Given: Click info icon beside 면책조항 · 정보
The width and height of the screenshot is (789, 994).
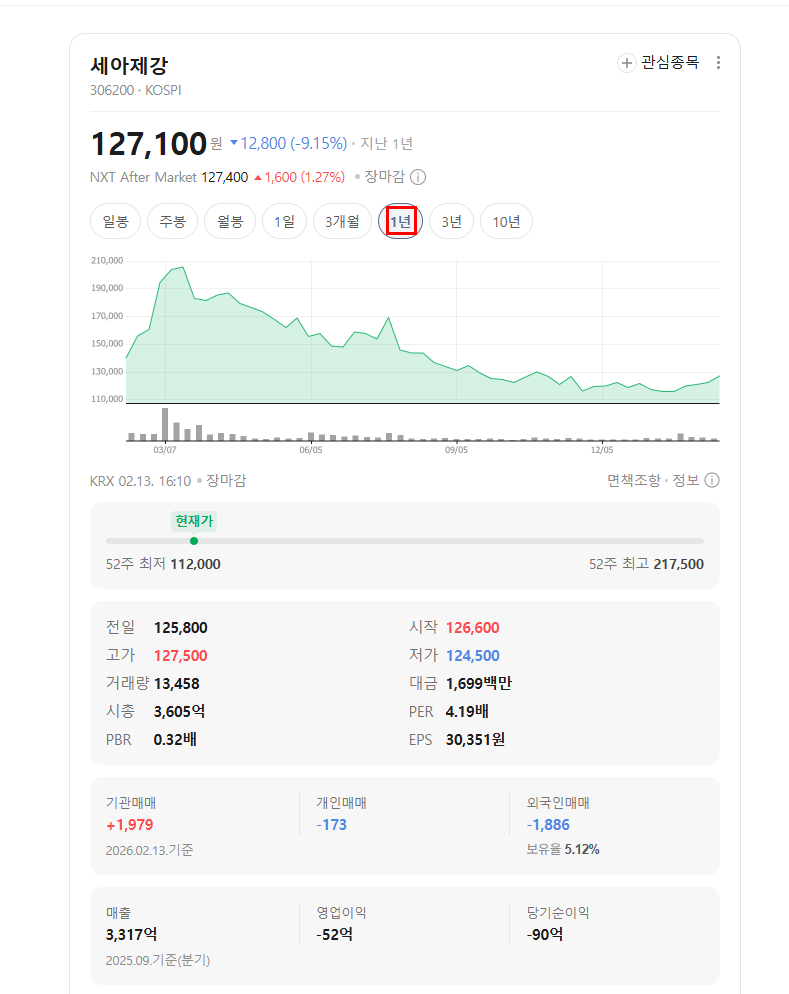Looking at the screenshot, I should pos(712,481).
